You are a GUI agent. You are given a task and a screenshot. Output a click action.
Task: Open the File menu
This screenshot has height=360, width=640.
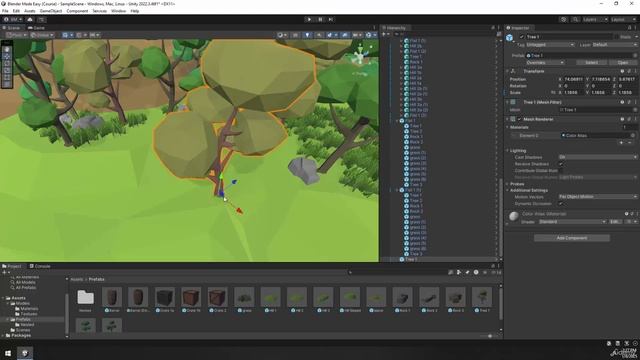[5, 11]
